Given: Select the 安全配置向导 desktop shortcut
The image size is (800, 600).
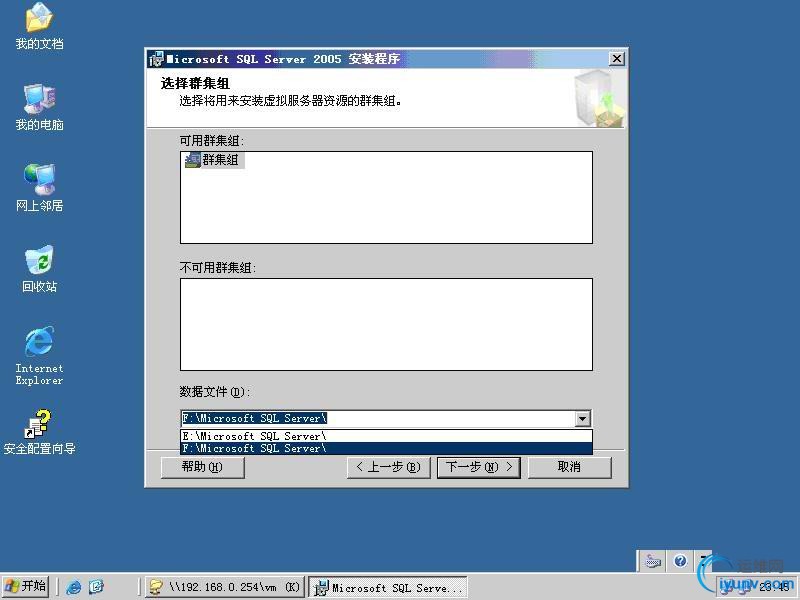Looking at the screenshot, I should [x=39, y=432].
